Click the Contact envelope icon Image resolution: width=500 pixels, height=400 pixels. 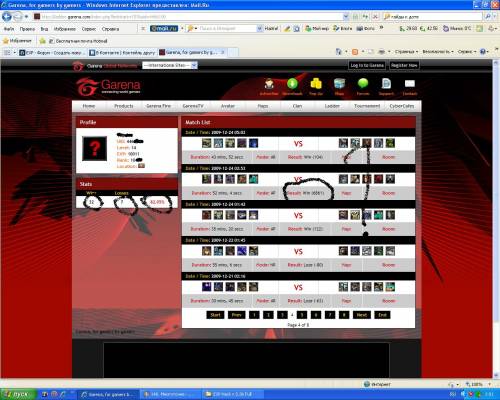tap(410, 84)
